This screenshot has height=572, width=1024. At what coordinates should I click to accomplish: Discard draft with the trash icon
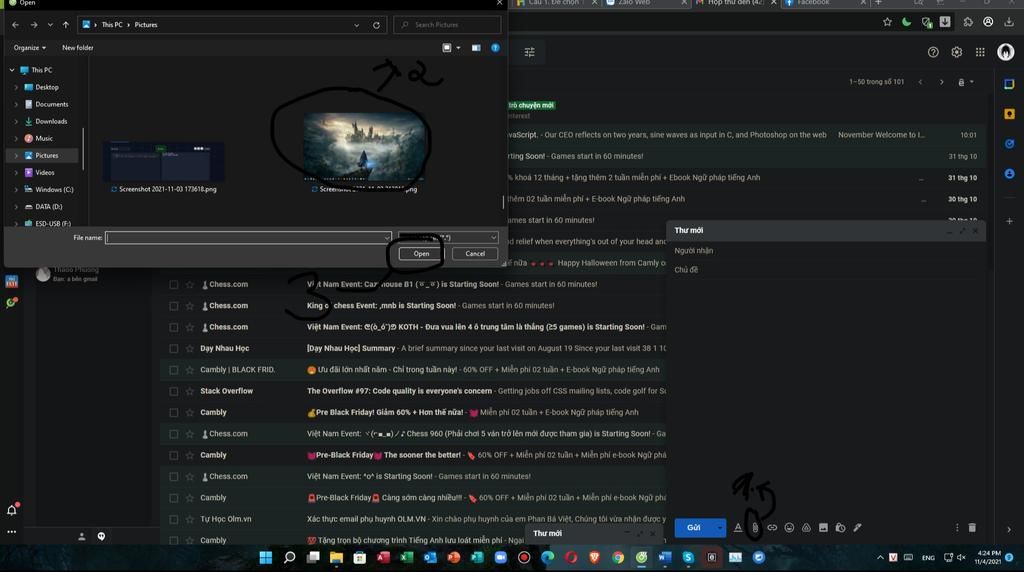coord(972,528)
